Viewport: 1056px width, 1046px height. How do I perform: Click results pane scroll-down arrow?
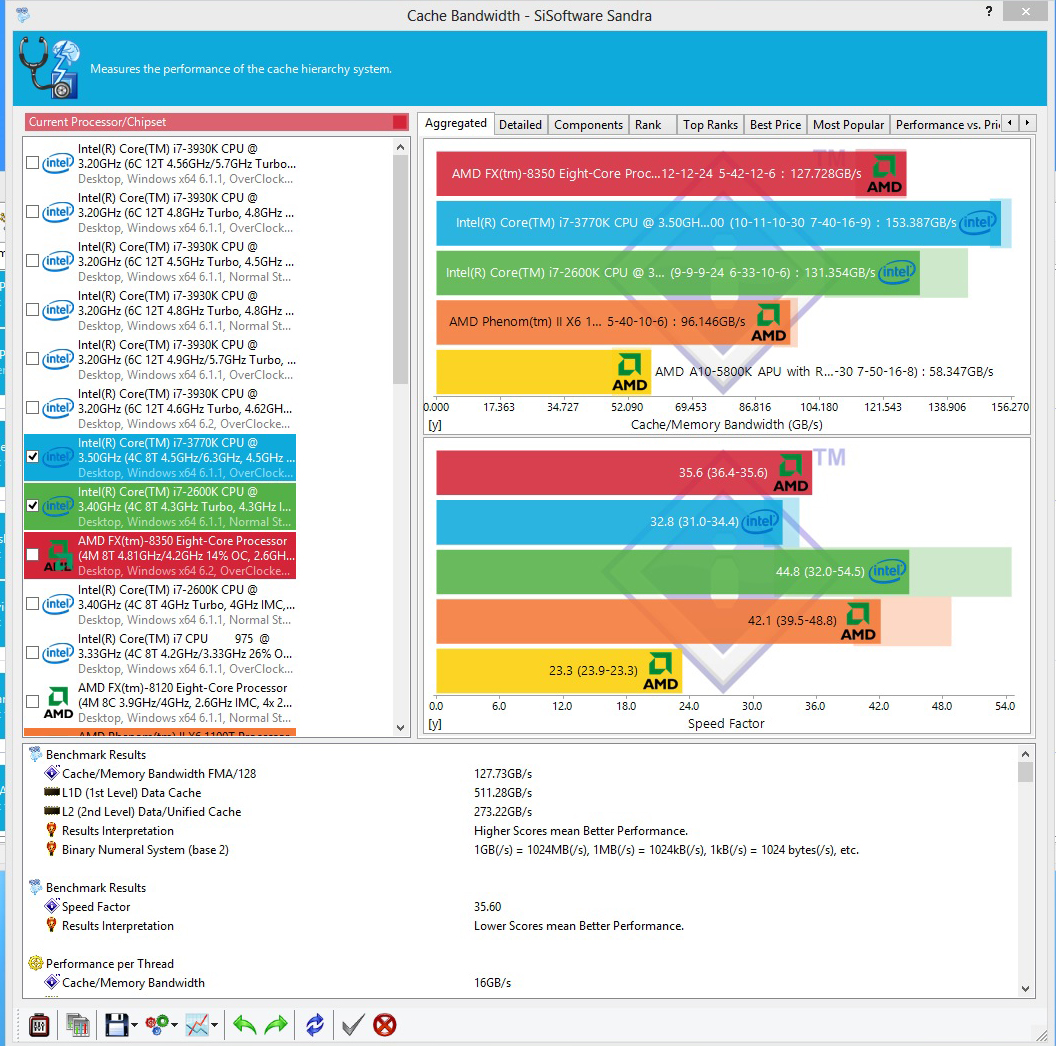pyautogui.click(x=1025, y=989)
